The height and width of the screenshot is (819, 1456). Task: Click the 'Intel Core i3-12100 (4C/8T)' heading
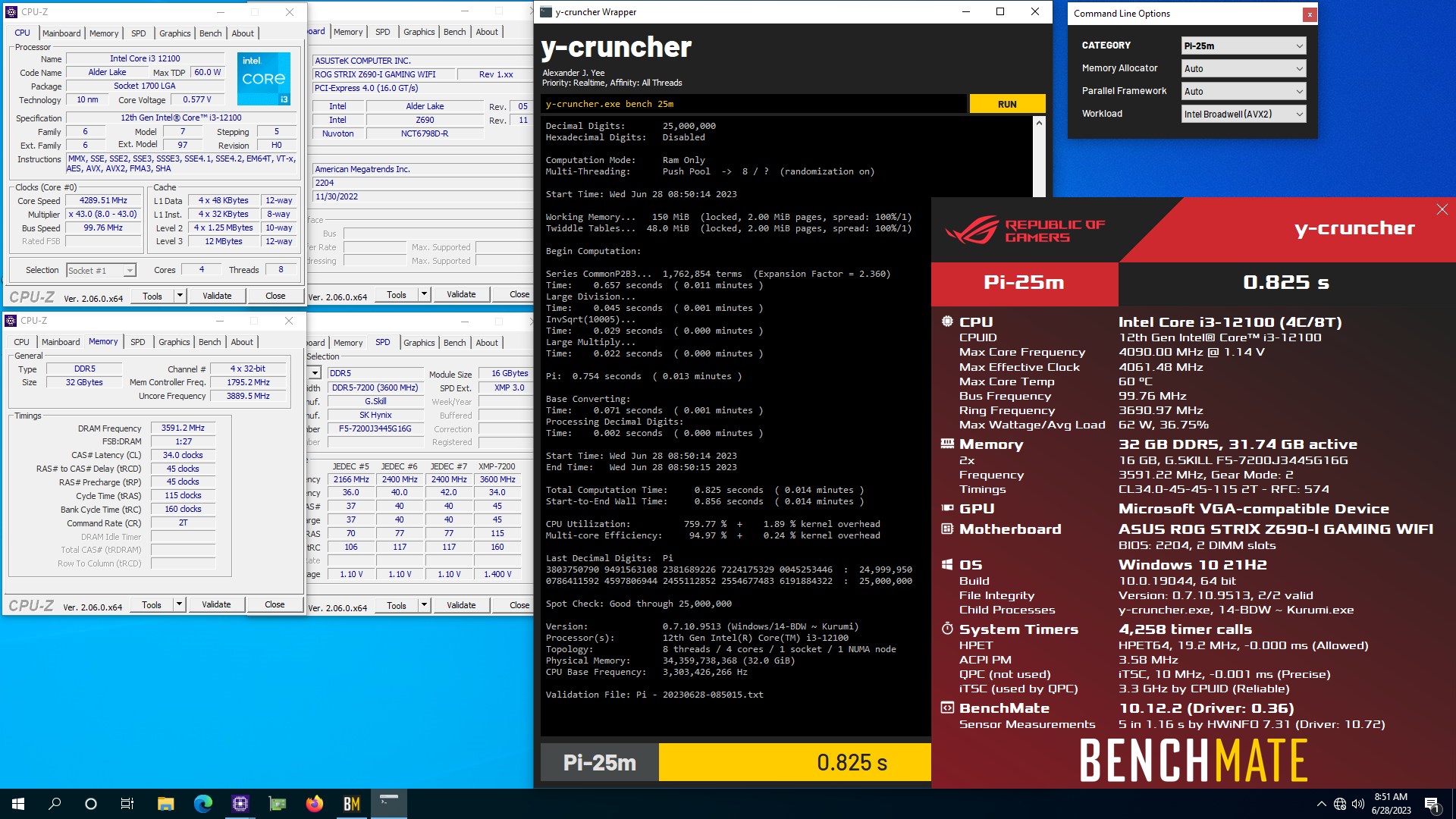(1230, 322)
